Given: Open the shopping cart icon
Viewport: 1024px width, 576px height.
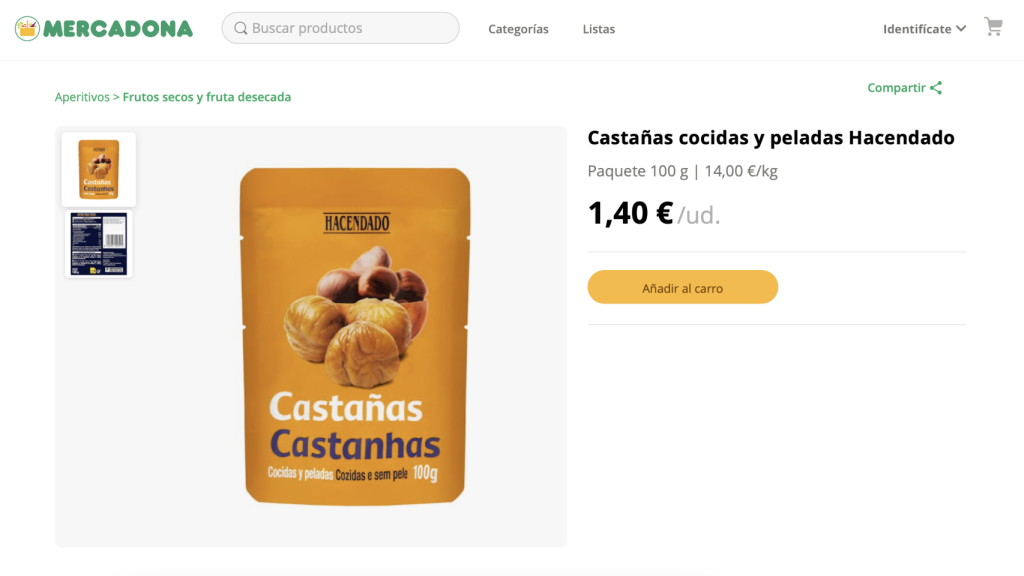Looking at the screenshot, I should tap(993, 27).
